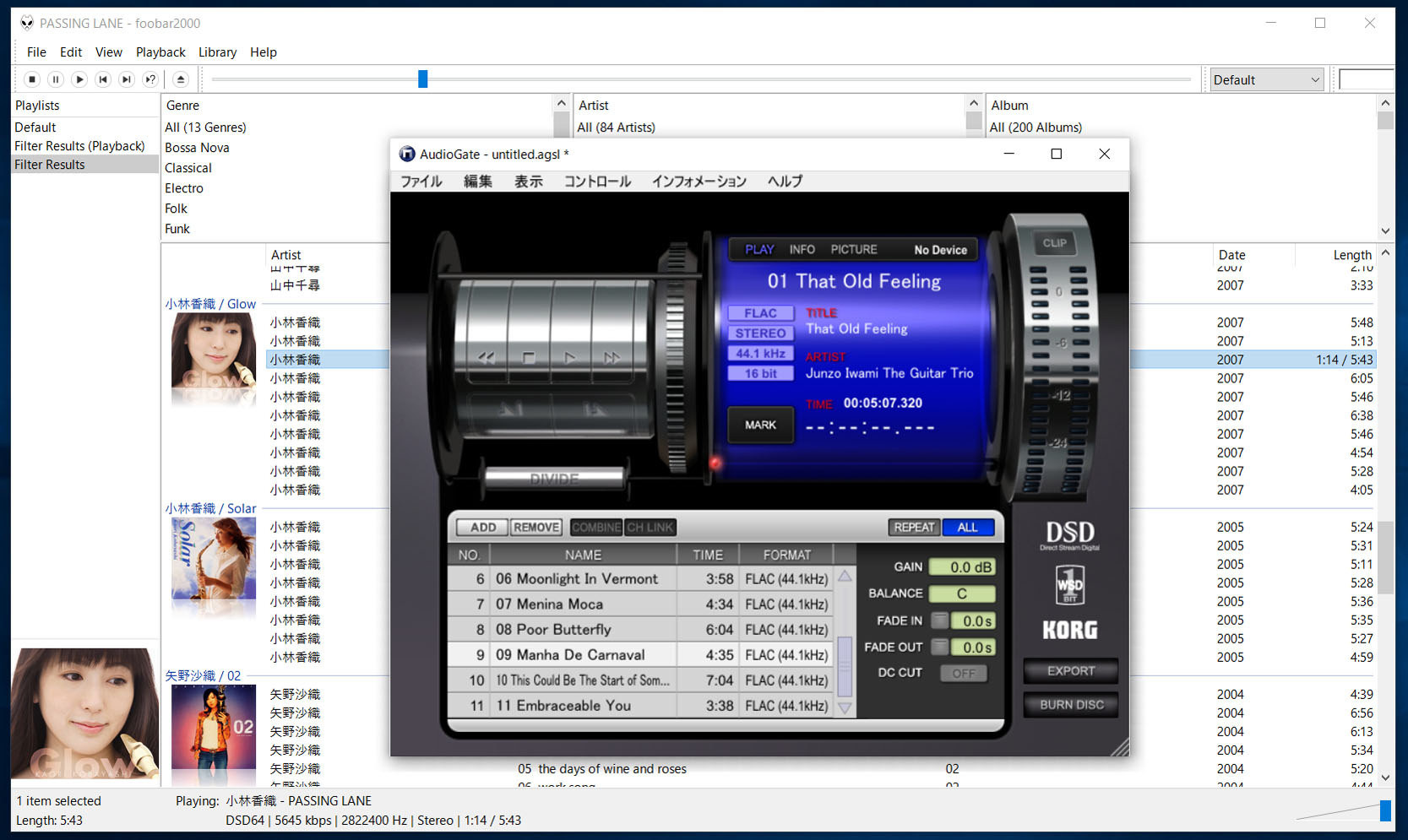The image size is (1408, 840).
Task: Sort by Length column in foobar2000
Action: 1352,255
